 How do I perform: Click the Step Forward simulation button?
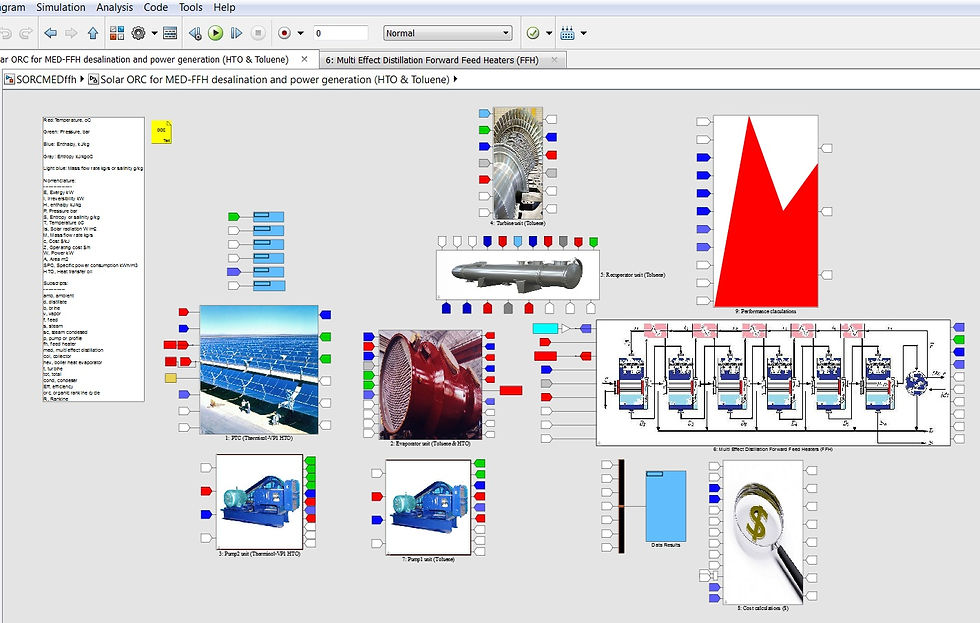pos(236,33)
